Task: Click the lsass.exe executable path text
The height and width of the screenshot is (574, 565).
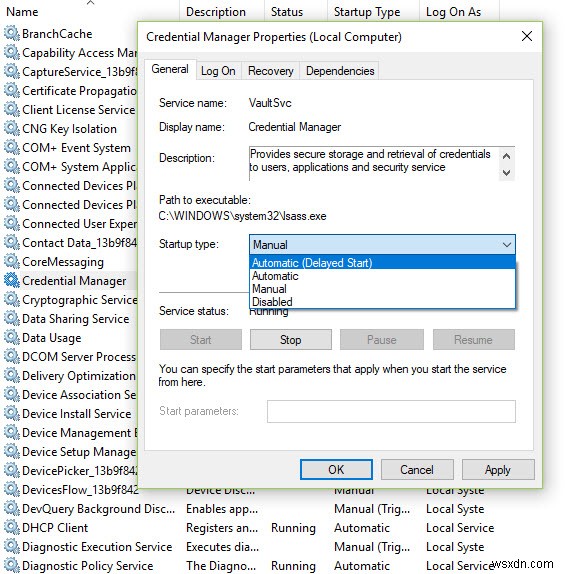Action: point(242,216)
